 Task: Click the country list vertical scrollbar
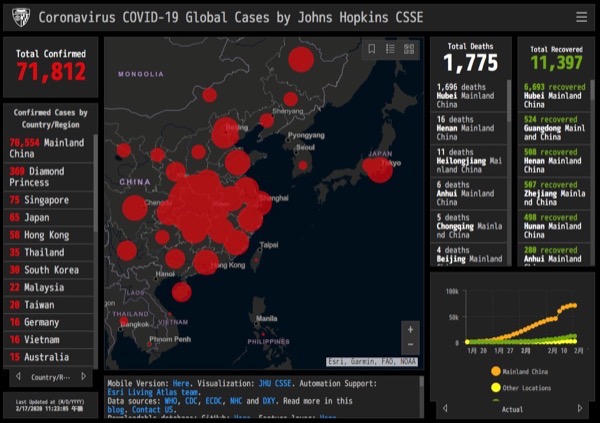(x=95, y=184)
